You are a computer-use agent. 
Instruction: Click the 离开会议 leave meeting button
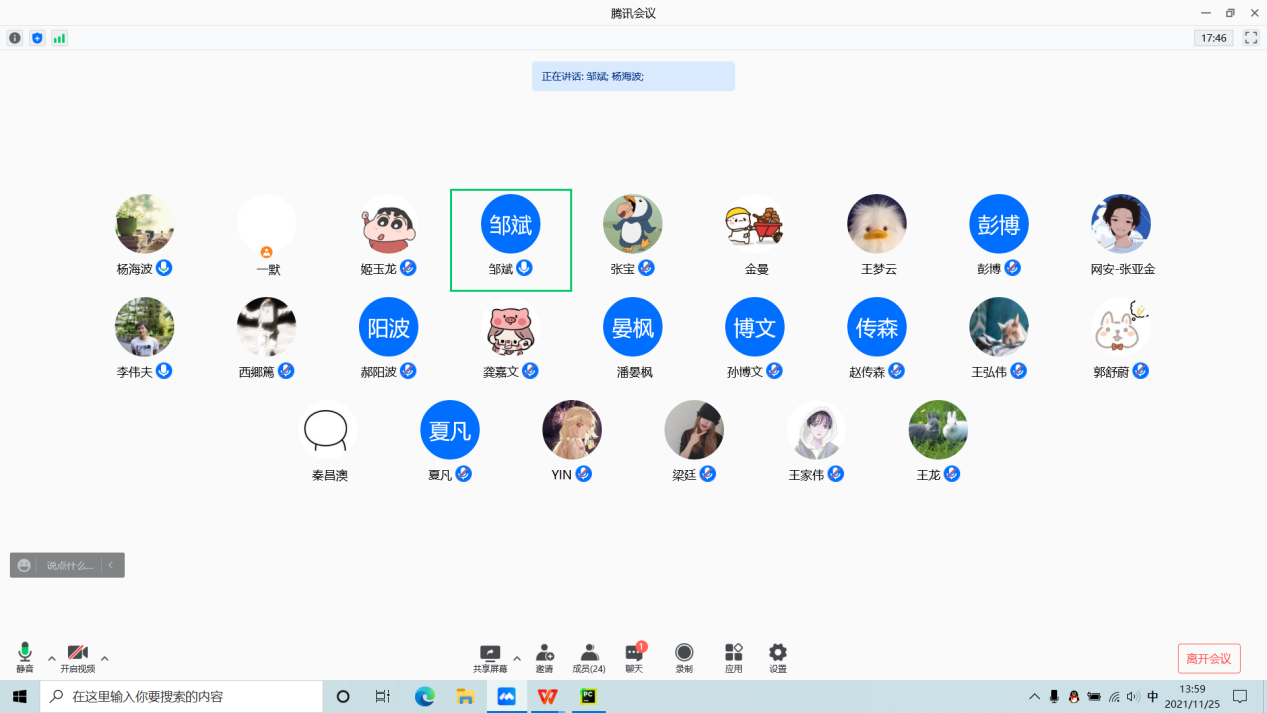(x=1209, y=658)
